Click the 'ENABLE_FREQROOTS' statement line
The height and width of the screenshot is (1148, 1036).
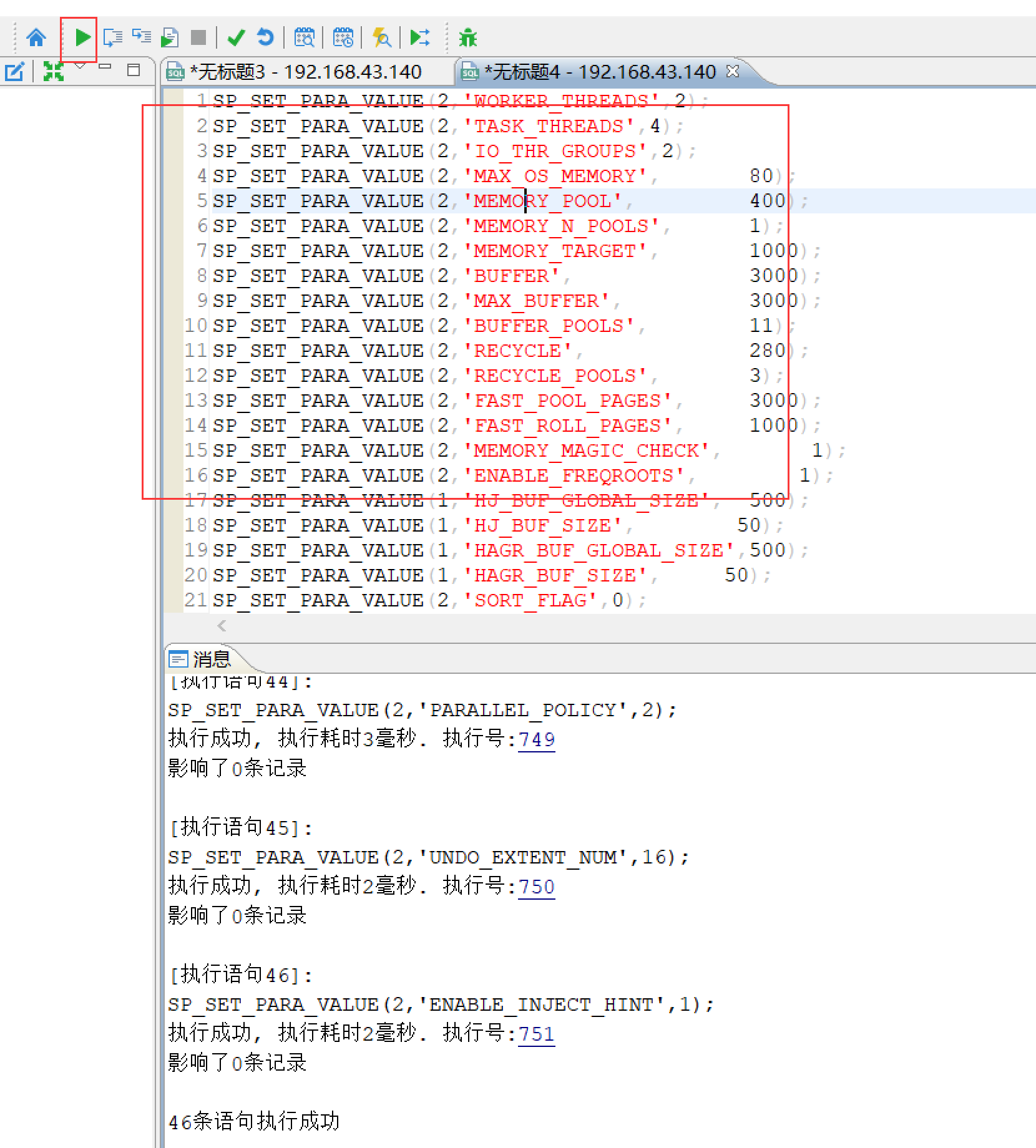click(x=523, y=475)
